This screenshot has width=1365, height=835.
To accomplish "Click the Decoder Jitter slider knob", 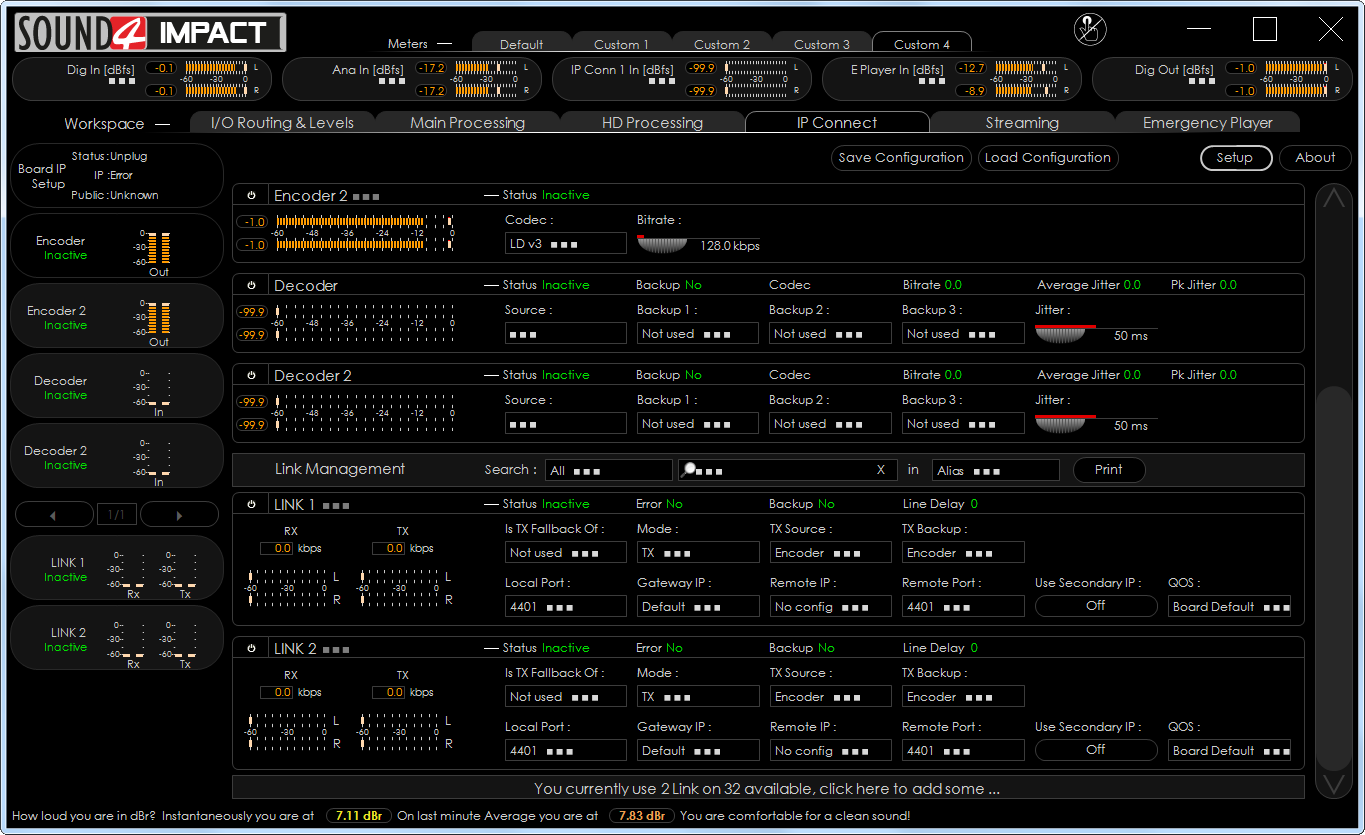I will pos(1060,335).
